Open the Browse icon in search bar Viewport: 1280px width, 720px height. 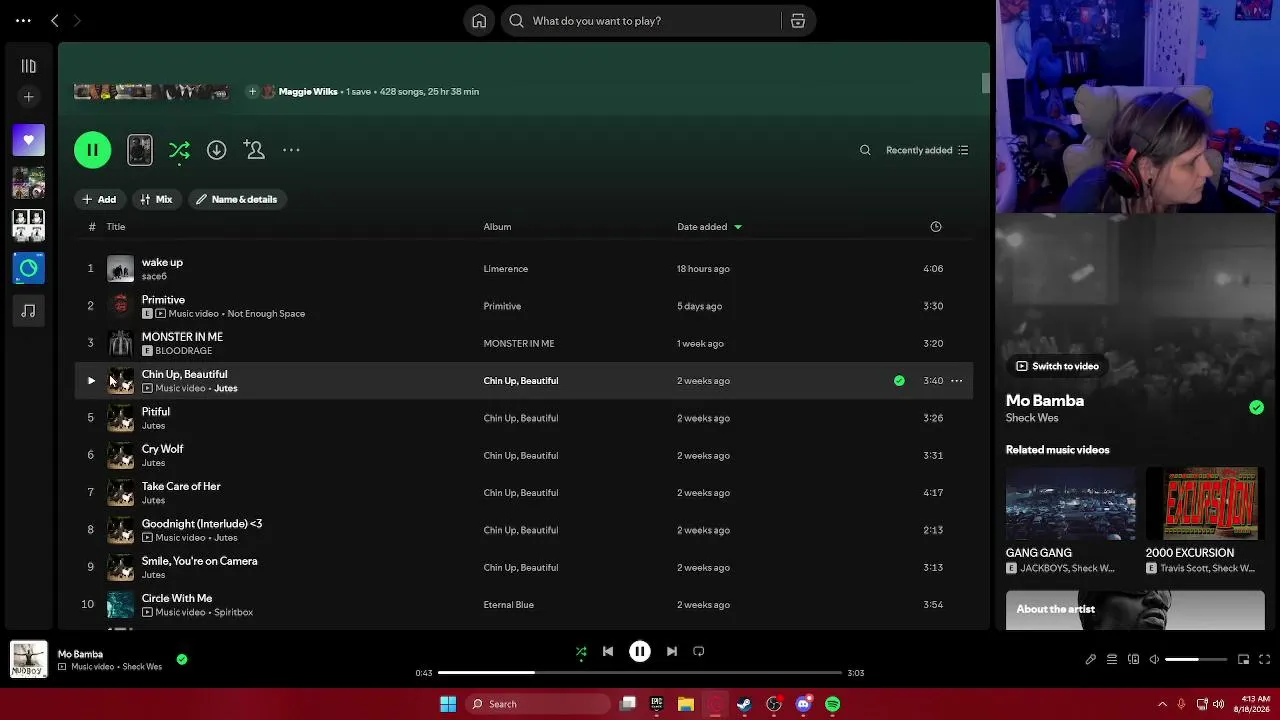(798, 21)
